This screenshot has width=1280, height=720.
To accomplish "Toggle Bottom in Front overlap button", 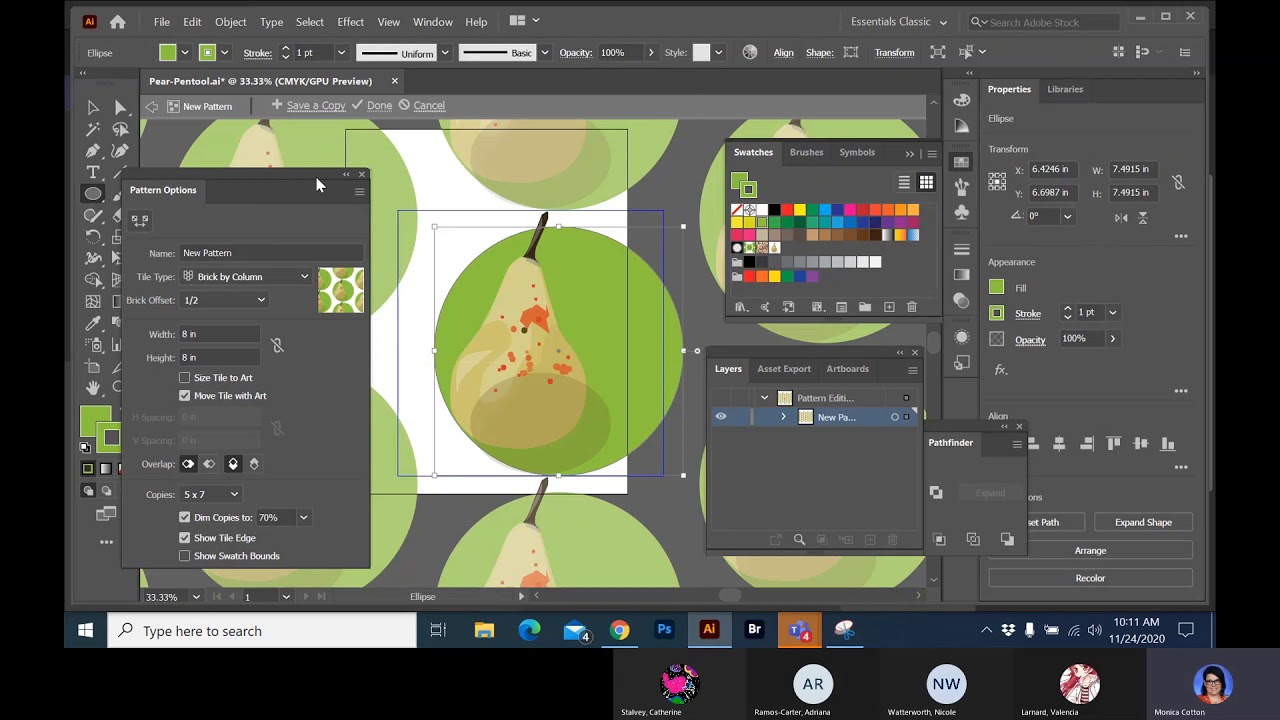I will 254,464.
